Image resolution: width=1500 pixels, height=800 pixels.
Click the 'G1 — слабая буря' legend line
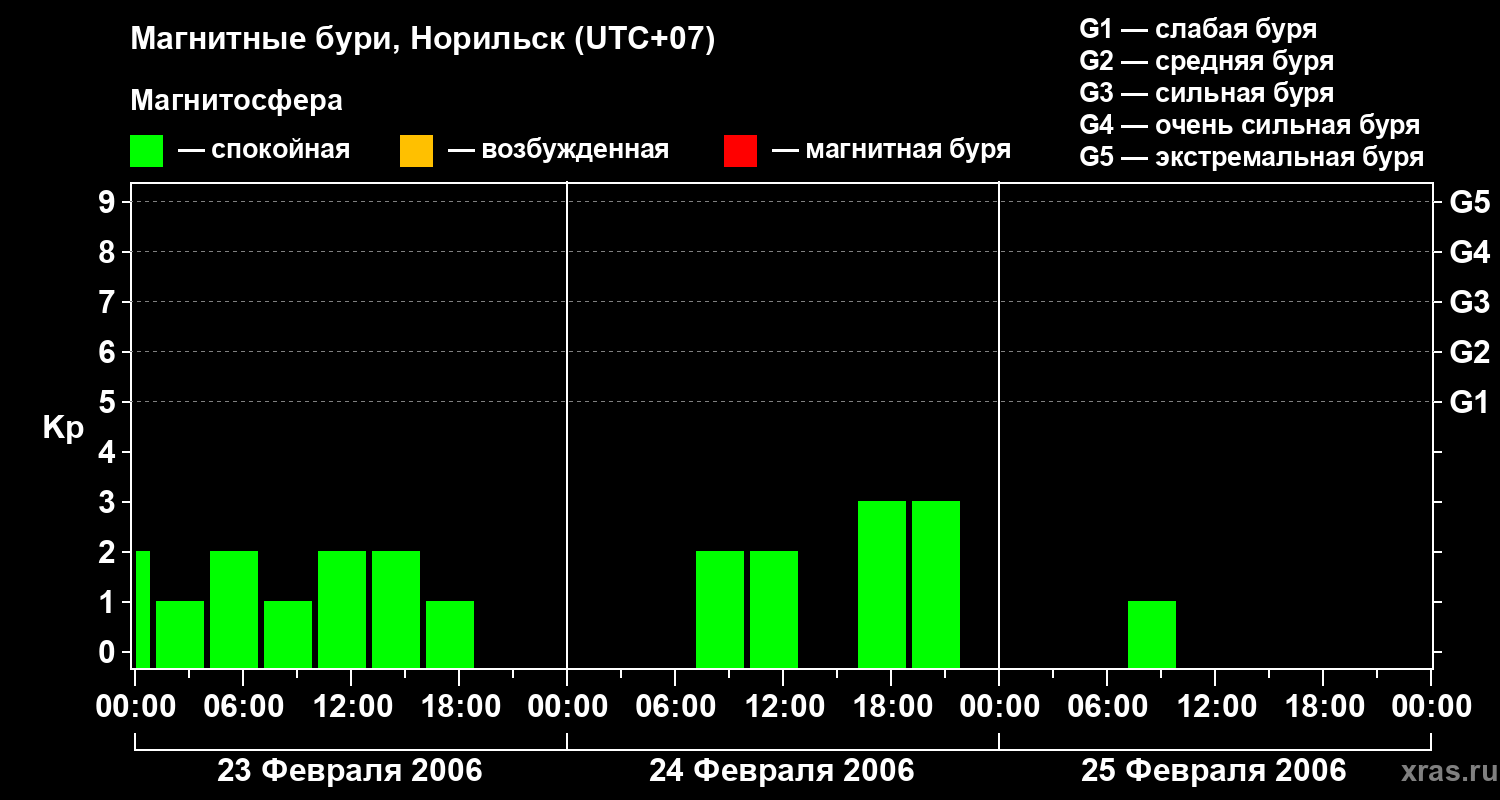point(1198,28)
